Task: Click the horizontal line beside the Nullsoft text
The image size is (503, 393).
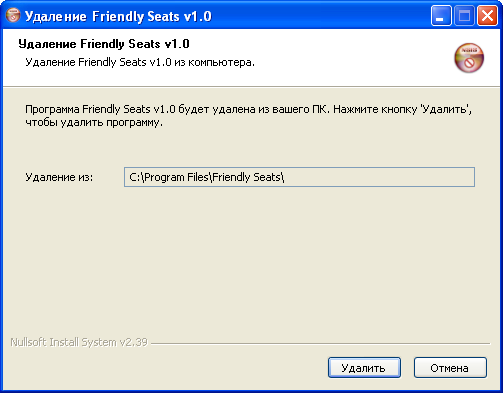Action: click(321, 343)
